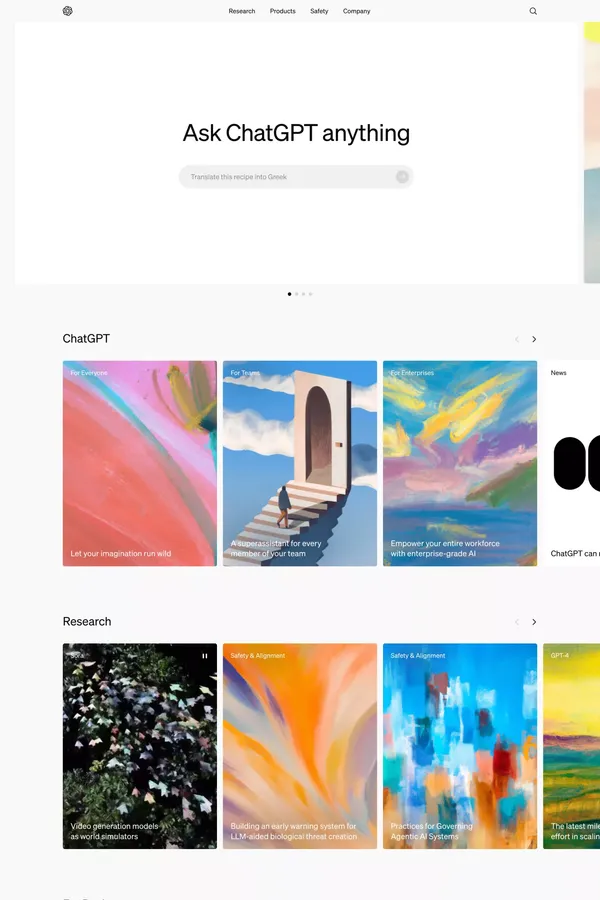Click the OpenAI logo icon
This screenshot has height=900, width=600.
[68, 11]
